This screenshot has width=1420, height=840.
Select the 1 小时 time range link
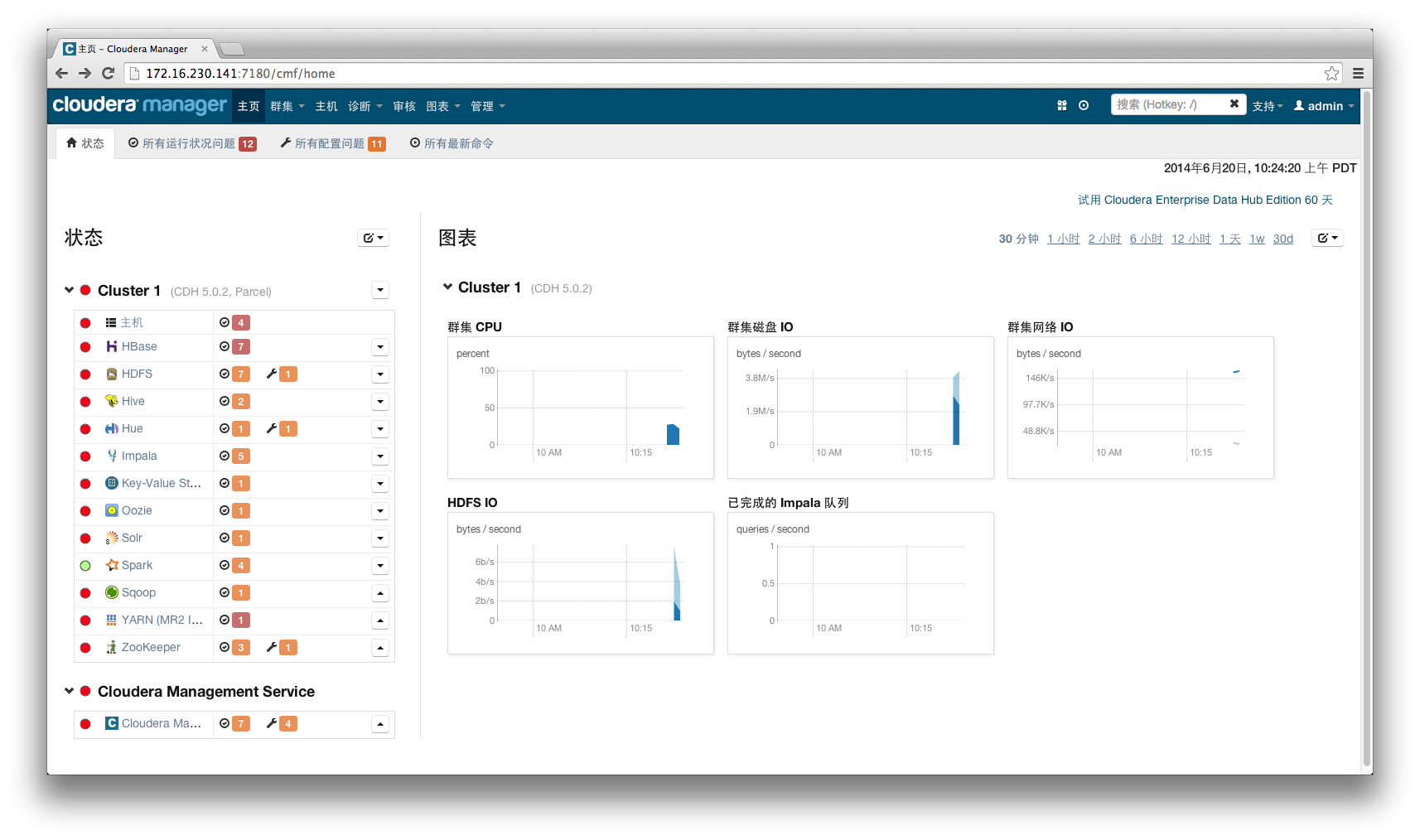[x=1063, y=239]
